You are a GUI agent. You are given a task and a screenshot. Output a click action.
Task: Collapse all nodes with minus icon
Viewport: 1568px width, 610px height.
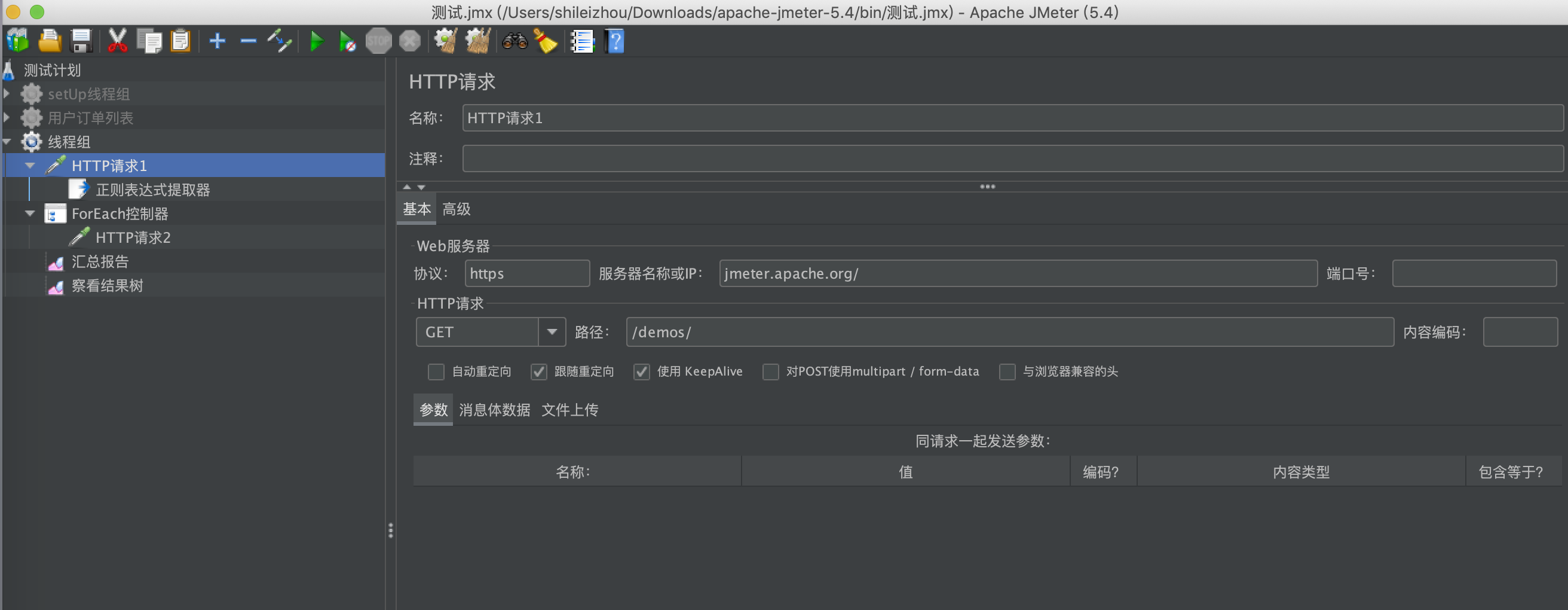(x=249, y=41)
